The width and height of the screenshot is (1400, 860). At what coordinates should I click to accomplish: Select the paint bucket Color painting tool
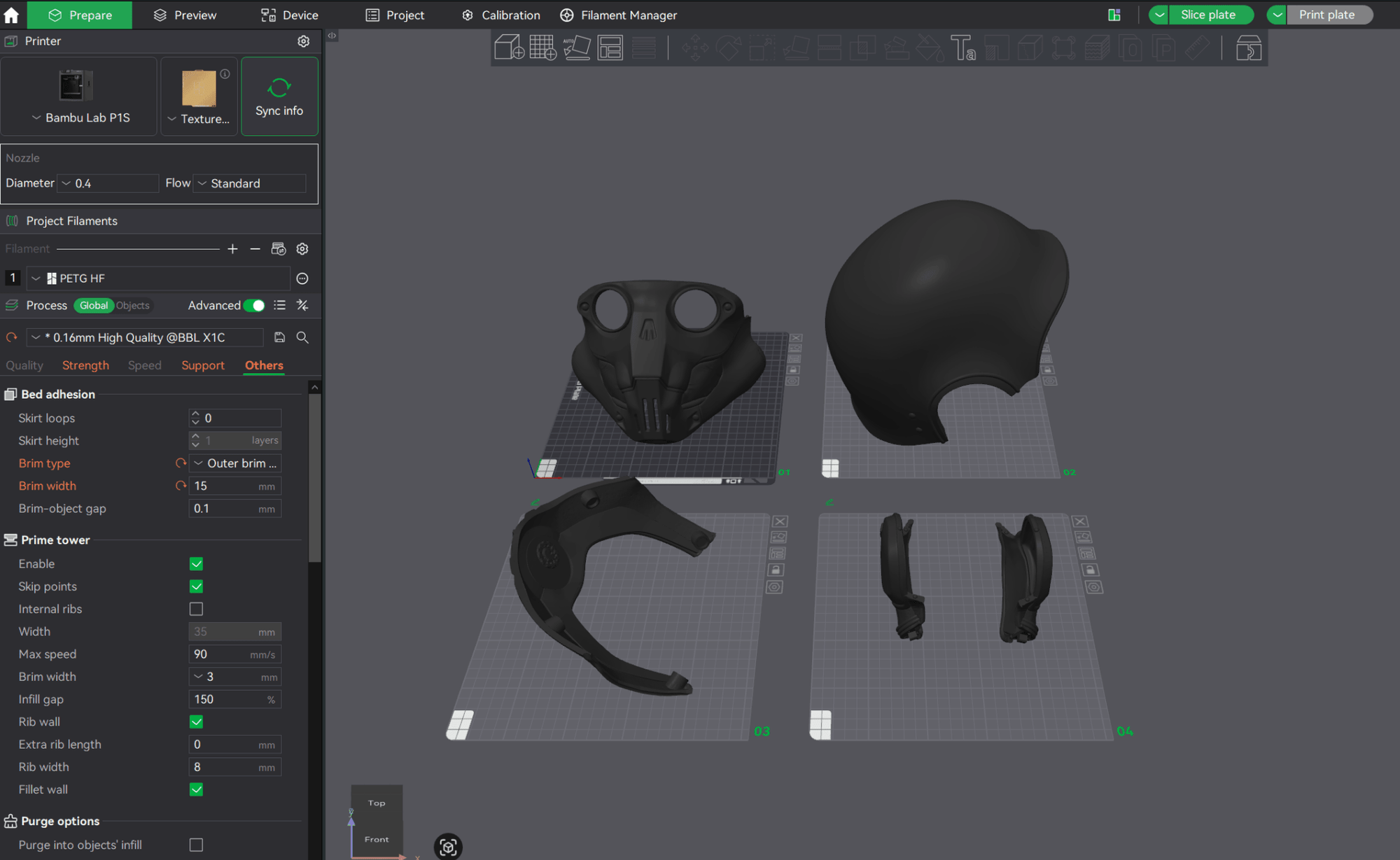930,48
